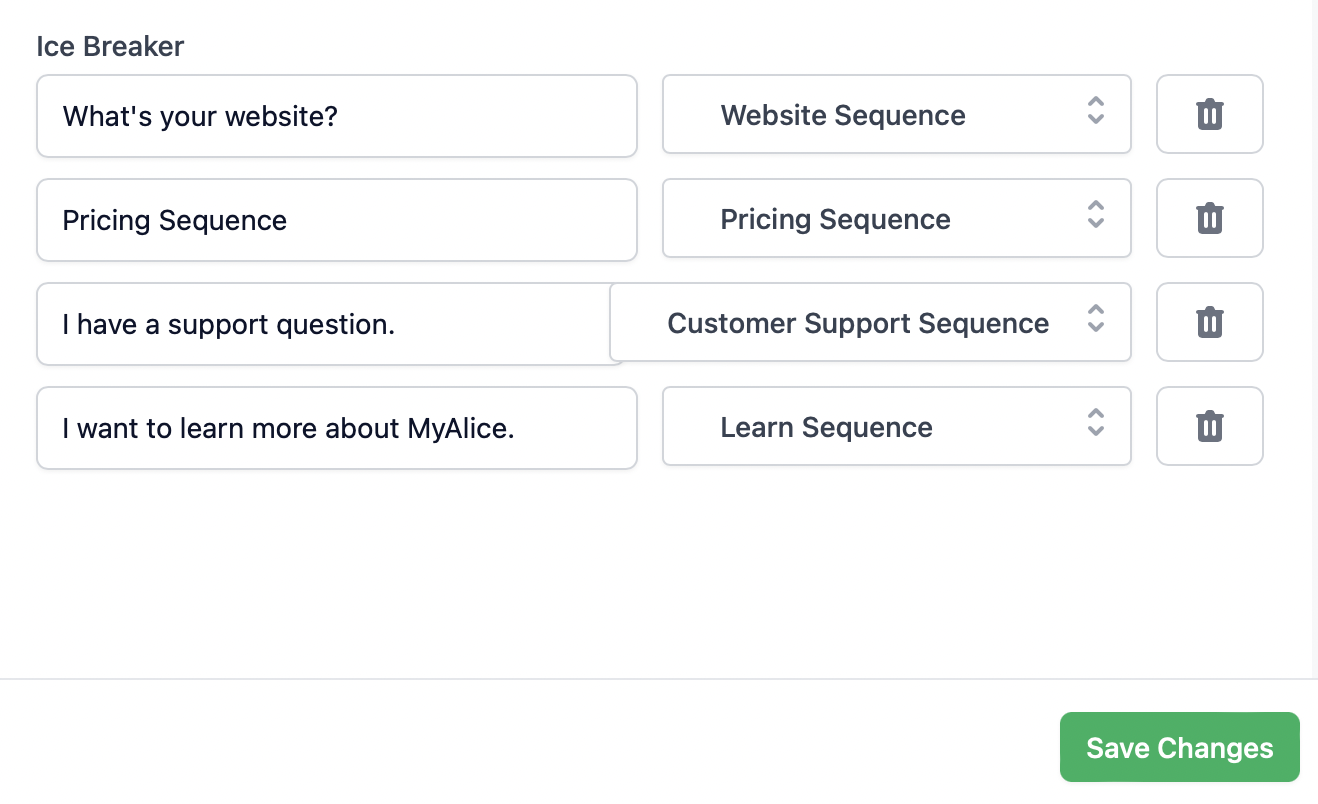Click the "I have a support question." field
Screen dimensions: 1318x804
click(322, 324)
